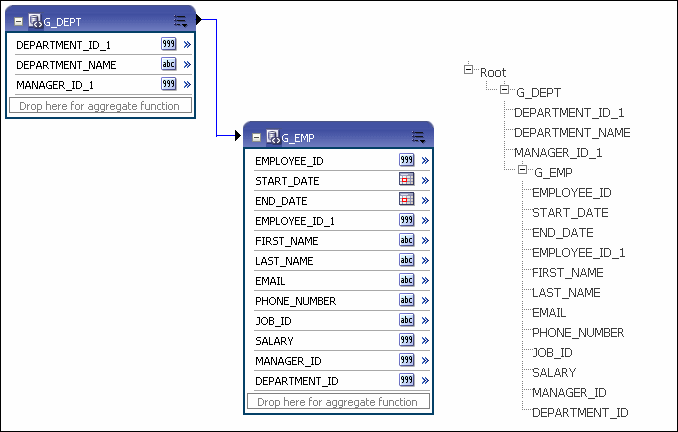Image resolution: width=678 pixels, height=432 pixels.
Task: Click G_DEPT aggregate function drop field
Action: [100, 106]
